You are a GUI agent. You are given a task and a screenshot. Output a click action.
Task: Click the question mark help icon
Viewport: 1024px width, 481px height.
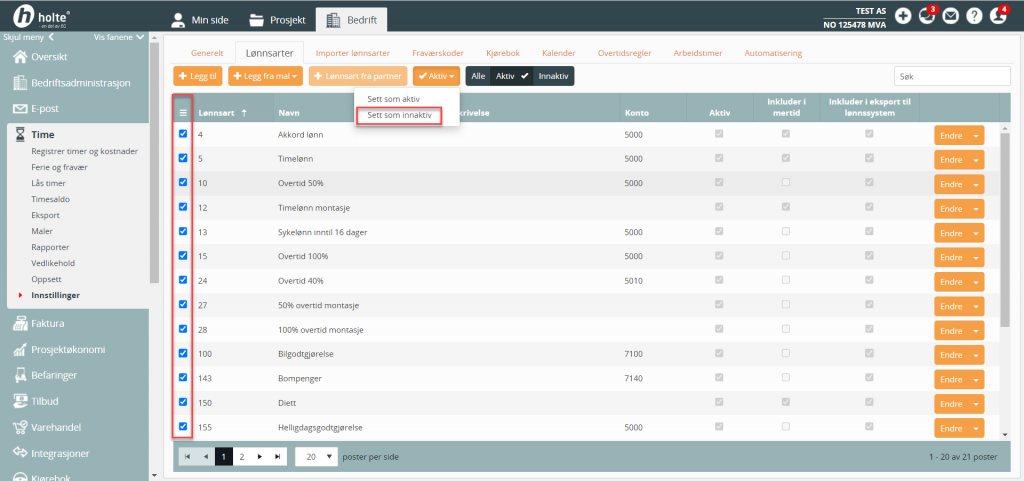click(974, 16)
